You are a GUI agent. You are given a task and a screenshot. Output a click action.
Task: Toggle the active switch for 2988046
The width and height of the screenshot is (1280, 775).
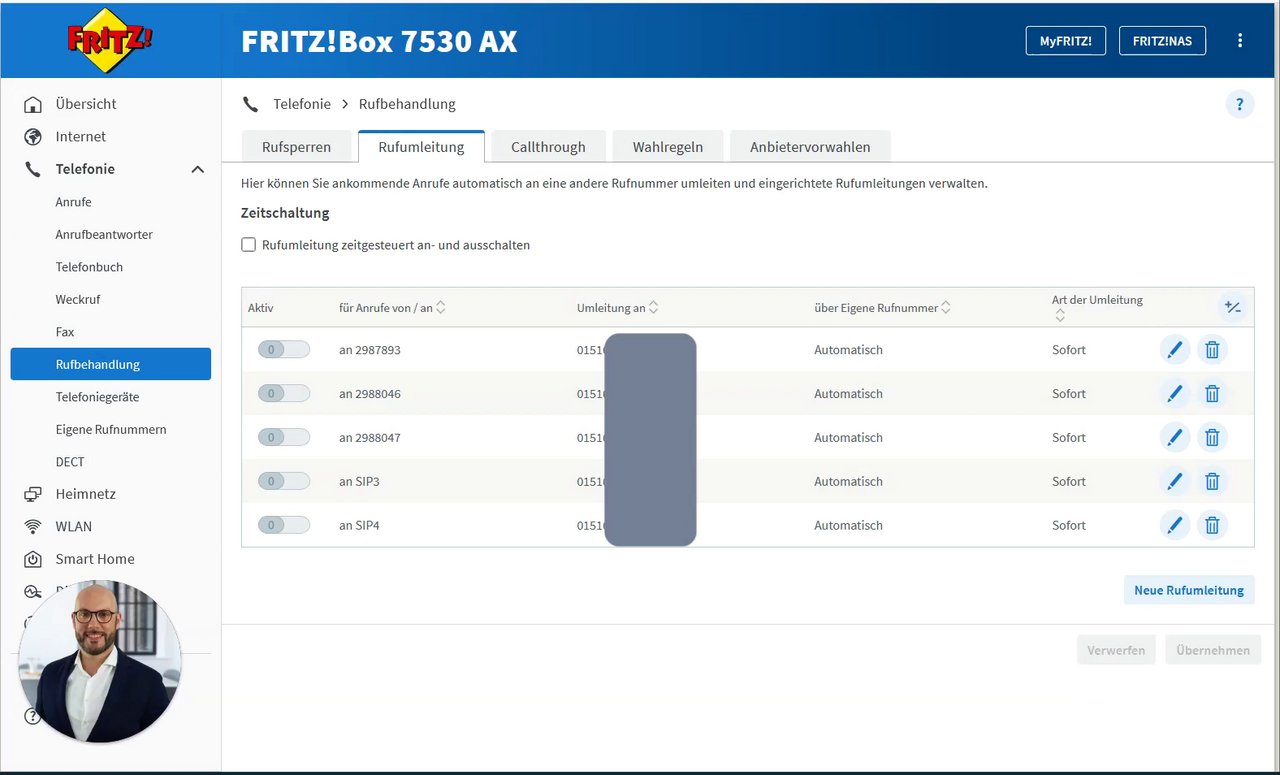284,394
